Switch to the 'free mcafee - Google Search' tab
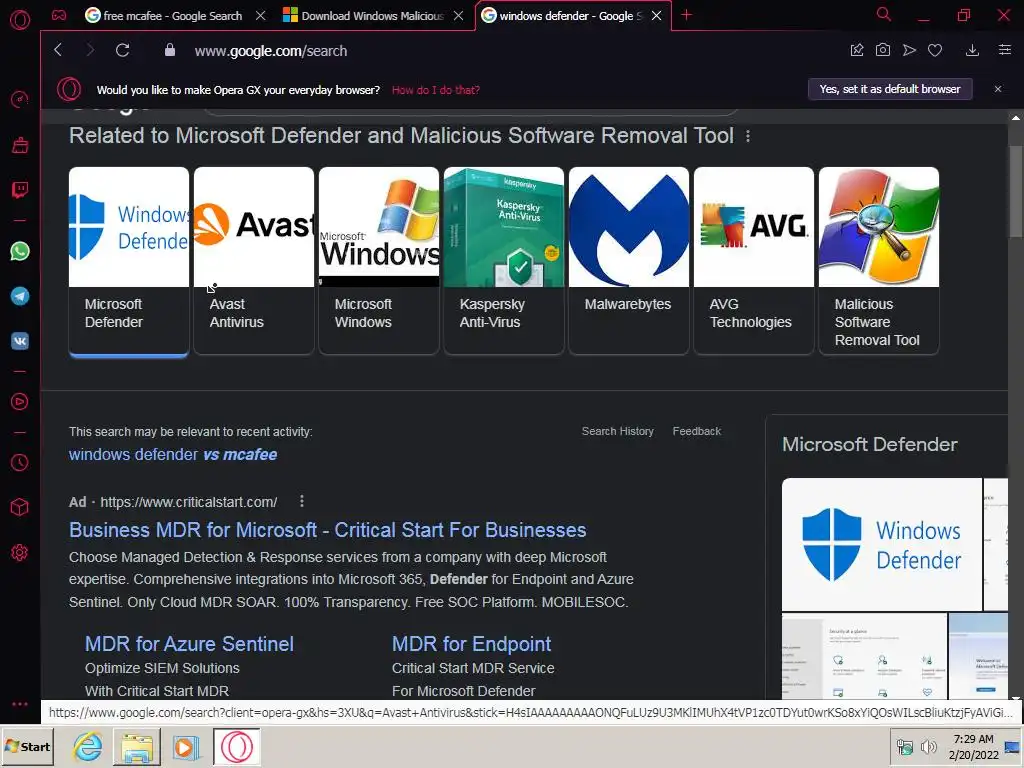This screenshot has width=1024, height=768. point(172,16)
